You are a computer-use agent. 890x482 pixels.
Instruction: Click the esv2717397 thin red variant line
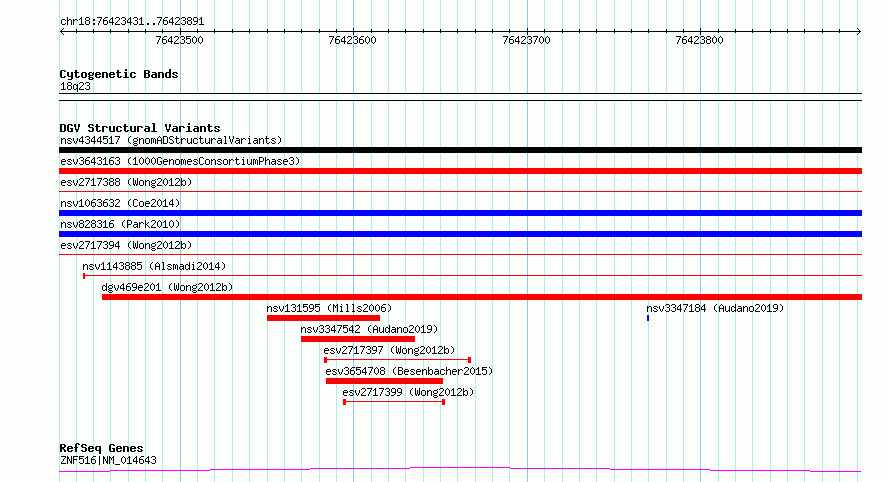pos(397,360)
